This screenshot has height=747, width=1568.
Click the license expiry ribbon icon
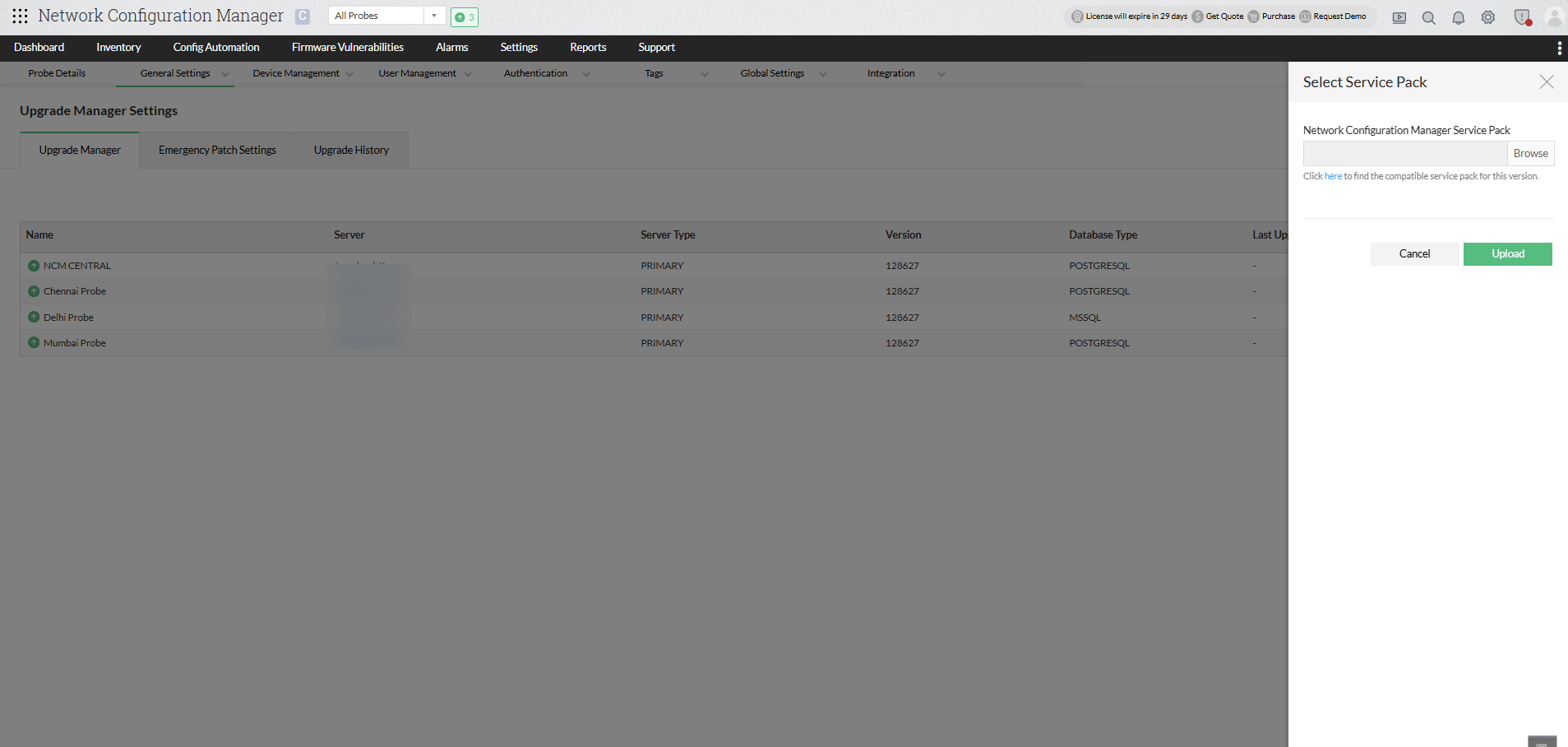coord(1077,16)
